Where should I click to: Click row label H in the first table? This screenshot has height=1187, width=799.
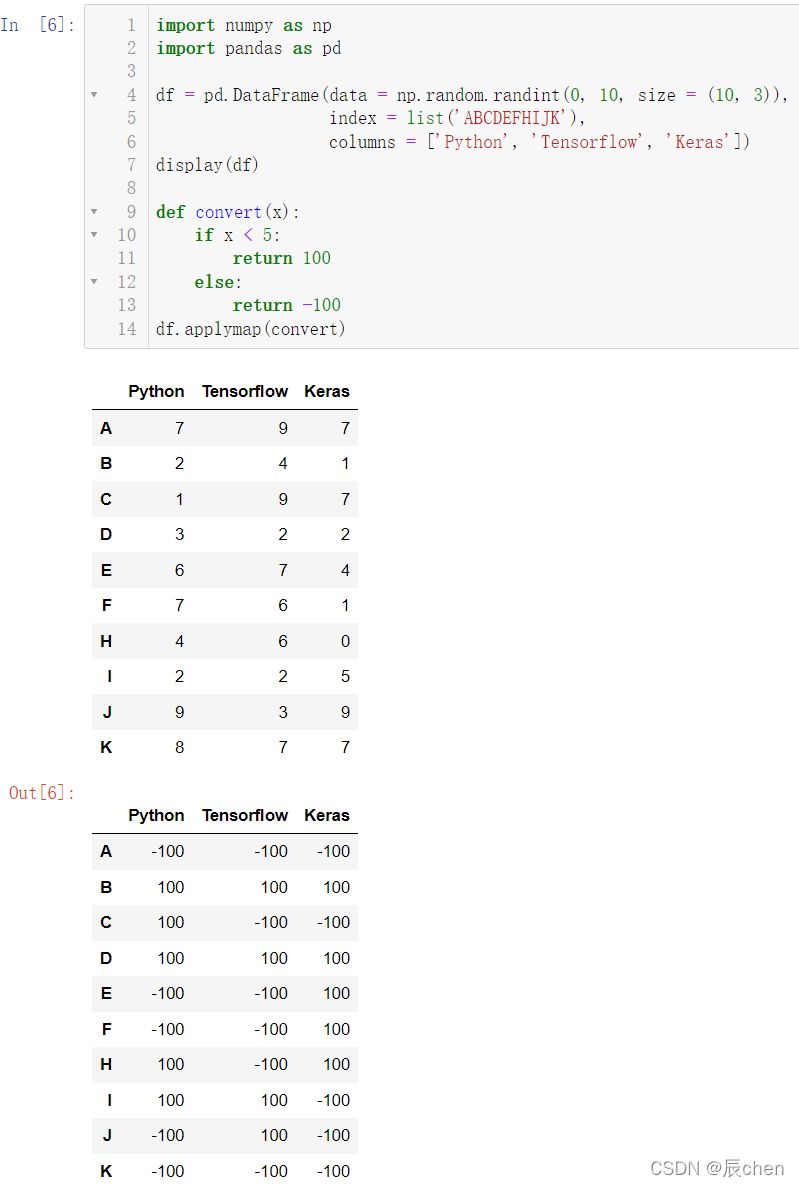pyautogui.click(x=106, y=641)
